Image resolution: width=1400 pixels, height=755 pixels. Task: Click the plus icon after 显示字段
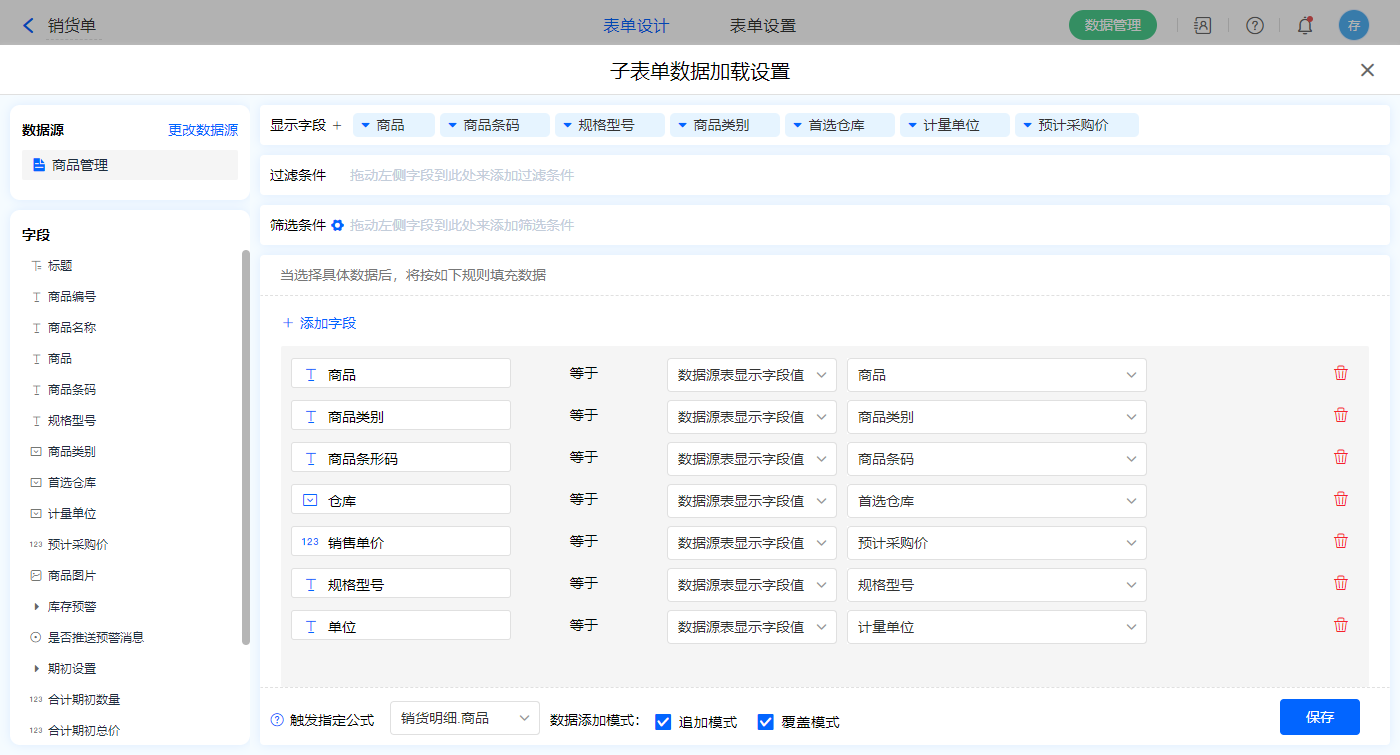pos(337,126)
